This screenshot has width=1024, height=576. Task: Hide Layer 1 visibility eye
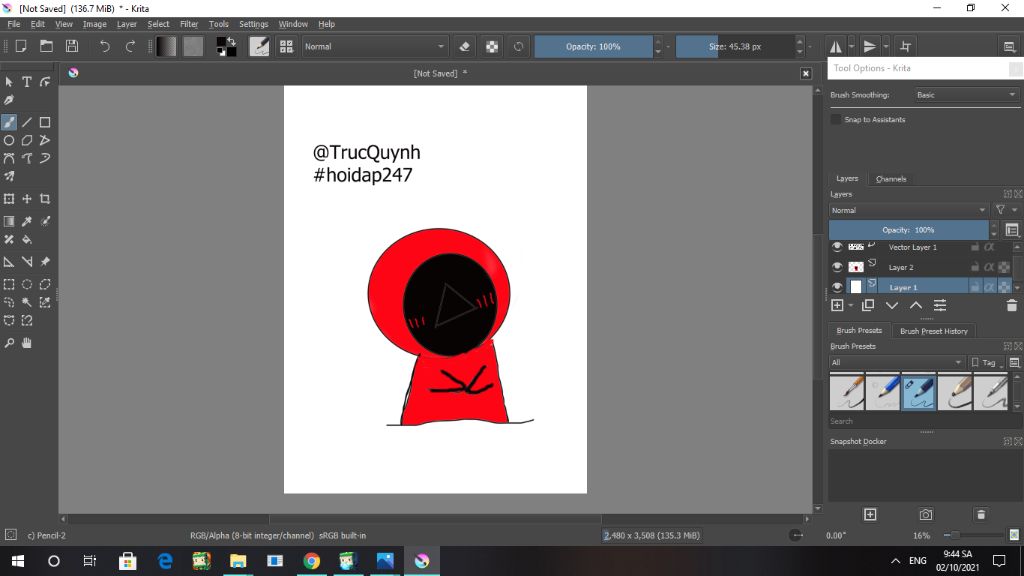[837, 287]
